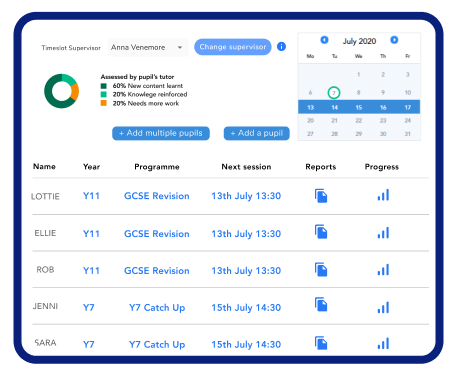View Jenni's progress chart icon

click(x=383, y=307)
